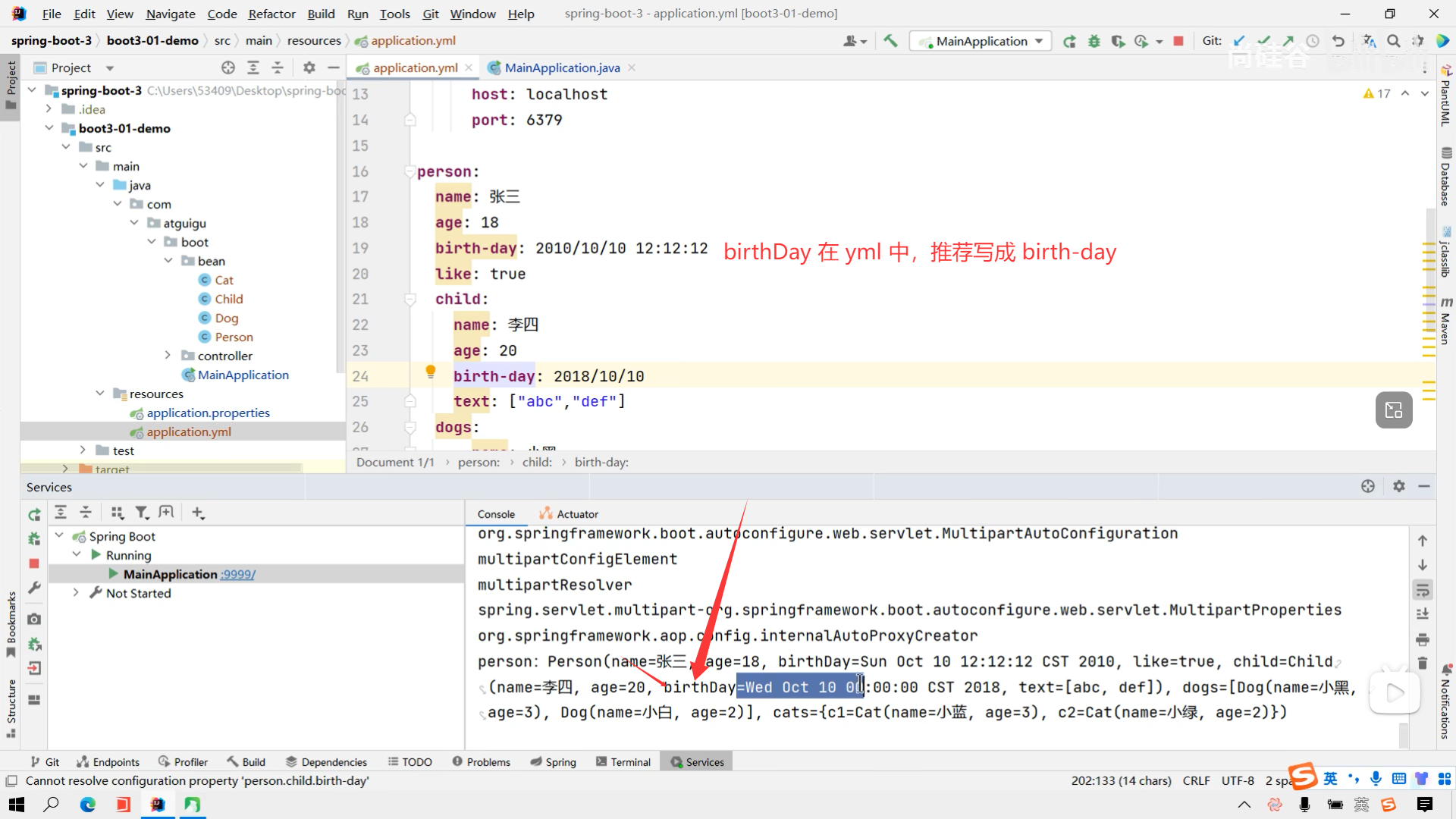
Task: Stop the running application with red square
Action: 1178,41
